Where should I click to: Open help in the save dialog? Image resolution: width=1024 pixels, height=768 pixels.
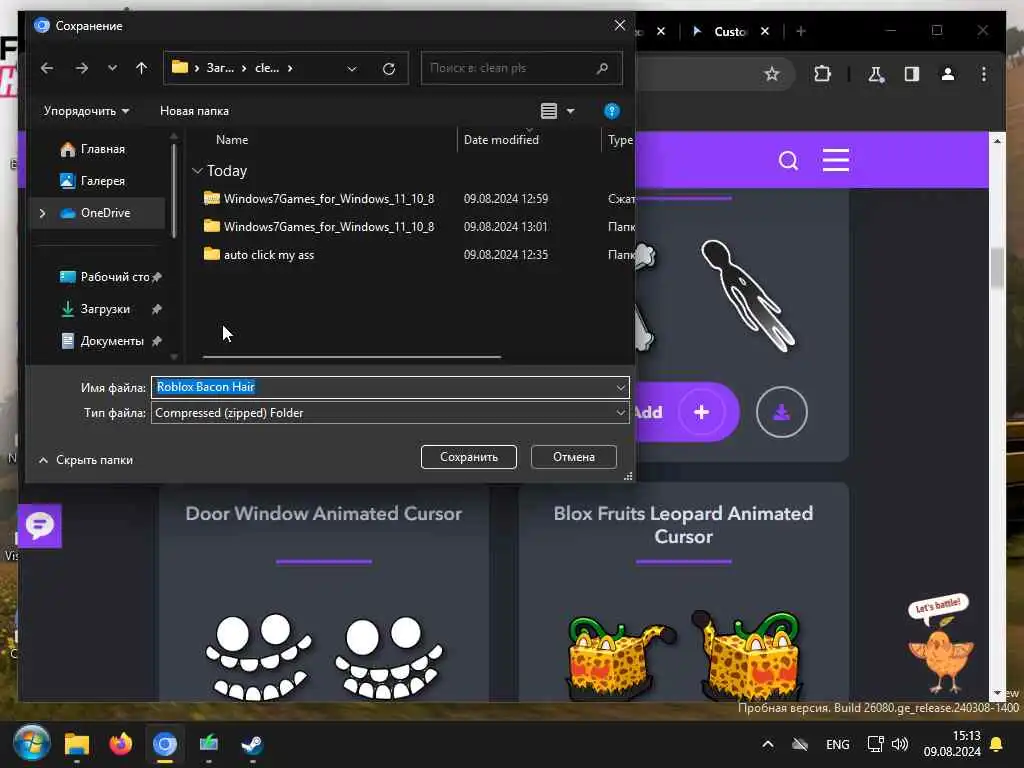[611, 111]
